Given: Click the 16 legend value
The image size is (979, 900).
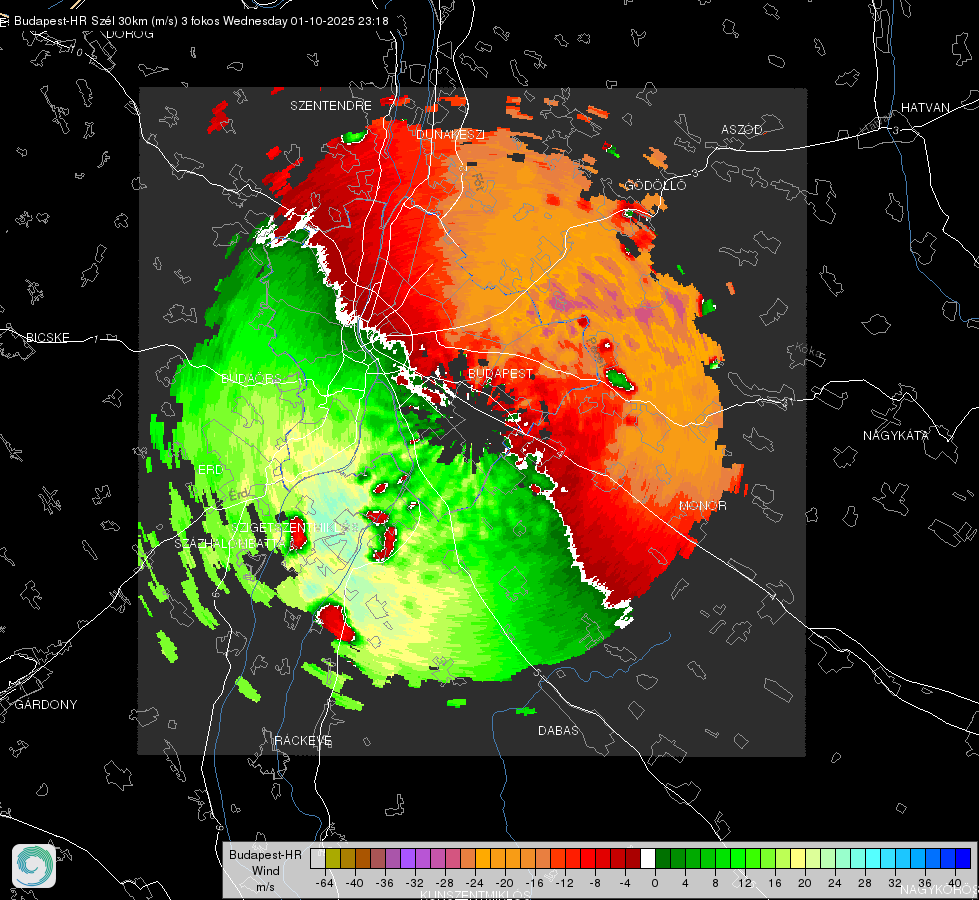Looking at the screenshot, I should [x=775, y=883].
